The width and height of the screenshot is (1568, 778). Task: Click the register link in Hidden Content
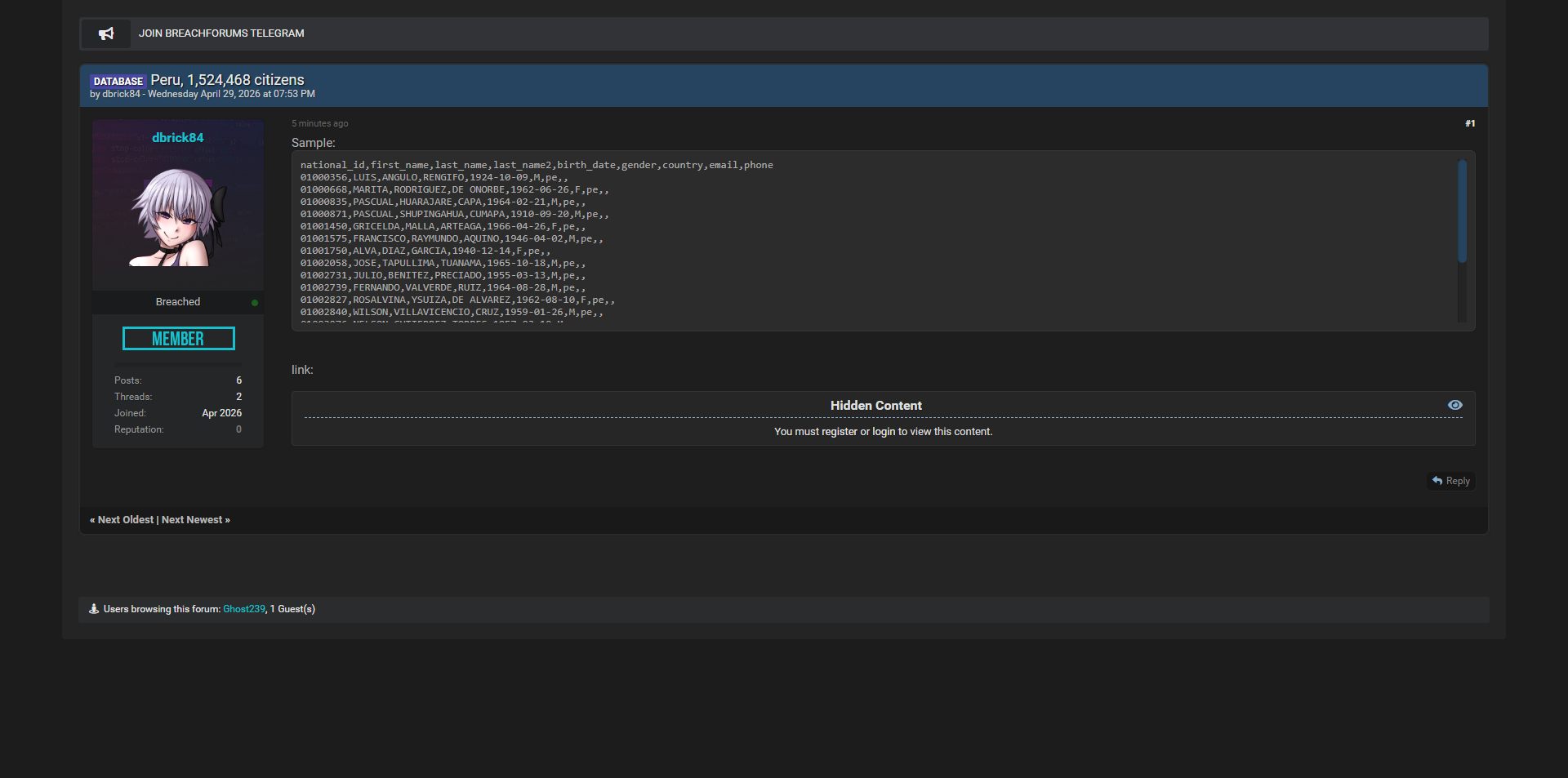pos(839,432)
